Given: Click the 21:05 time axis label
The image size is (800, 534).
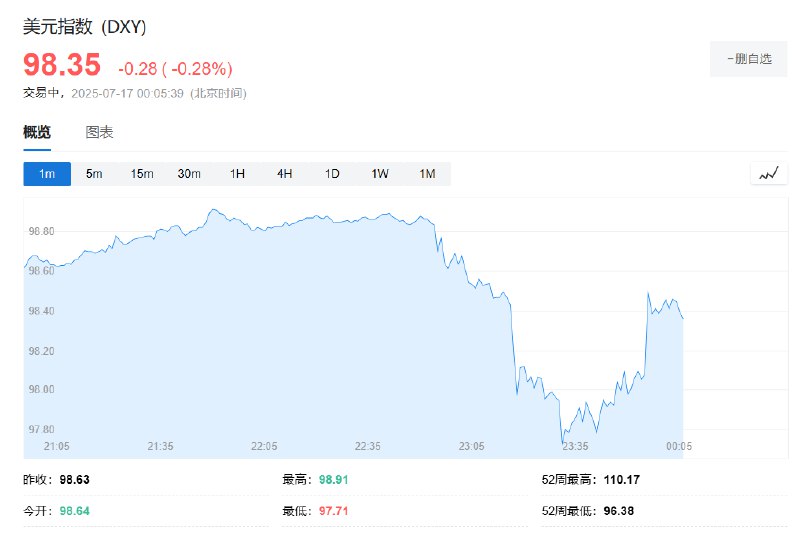Looking at the screenshot, I should click(56, 446).
